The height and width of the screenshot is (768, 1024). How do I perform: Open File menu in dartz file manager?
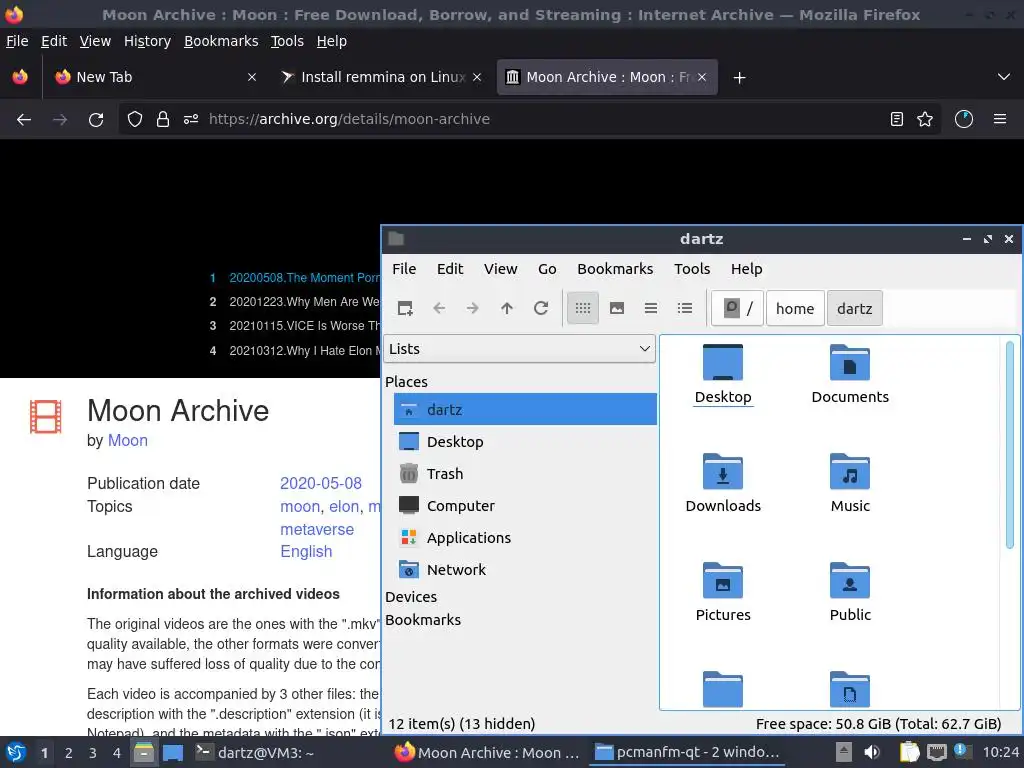tap(404, 268)
